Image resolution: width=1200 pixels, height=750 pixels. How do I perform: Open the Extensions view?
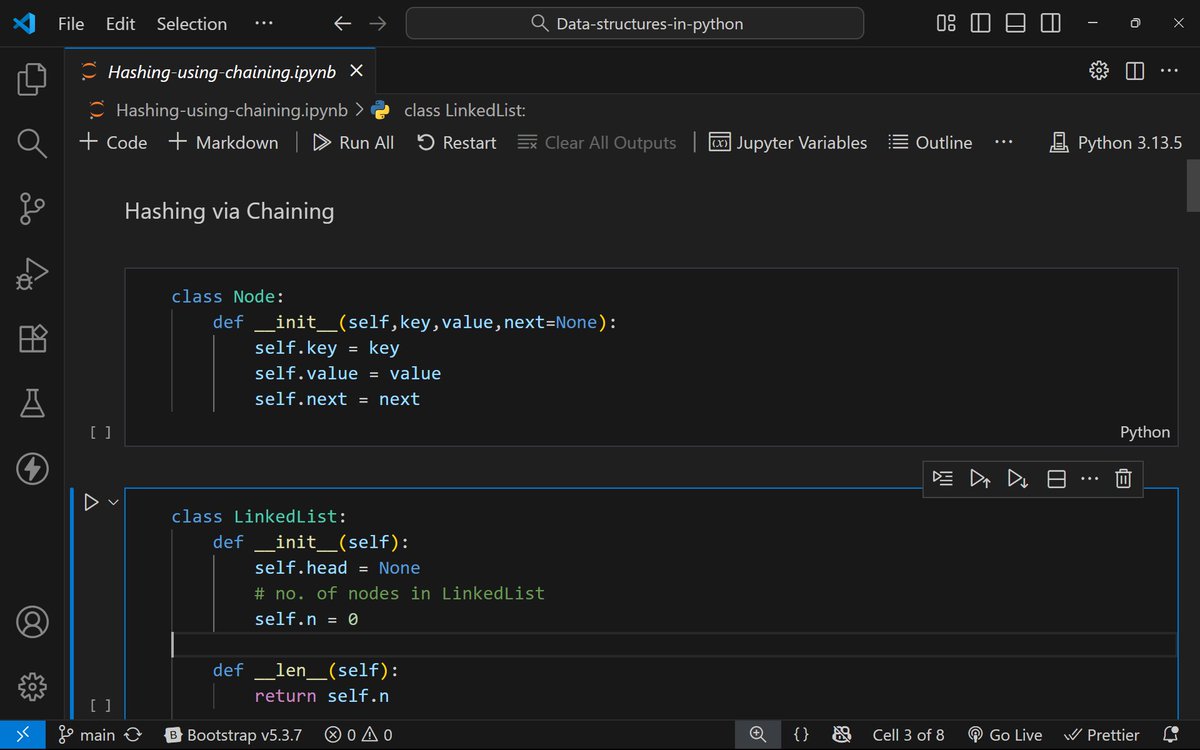pyautogui.click(x=31, y=338)
